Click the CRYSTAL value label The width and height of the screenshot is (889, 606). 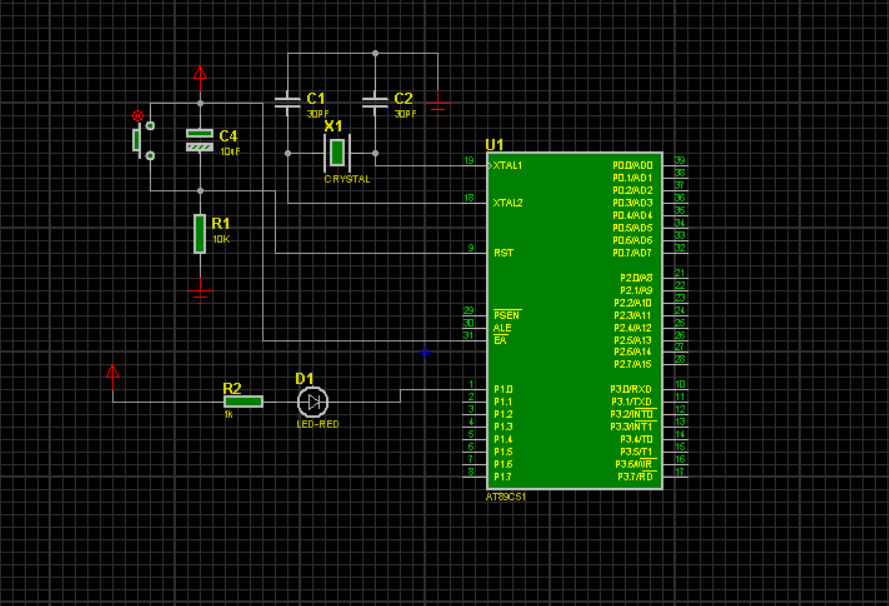pos(347,179)
